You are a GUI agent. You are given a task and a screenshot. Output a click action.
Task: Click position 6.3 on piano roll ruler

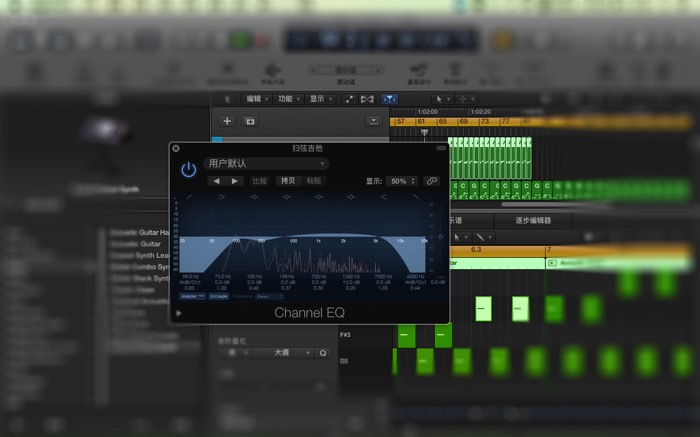pos(476,250)
